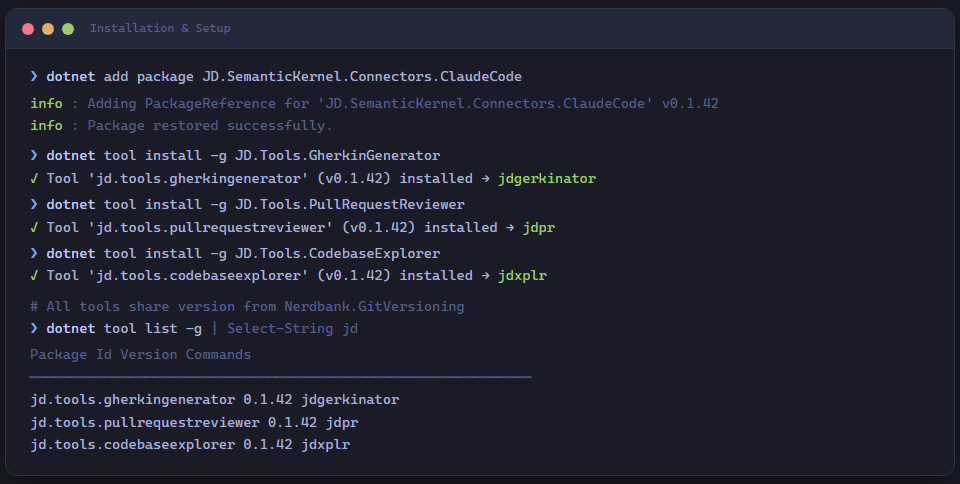Click the jd.tools.pullrequestreviewer 0.1.42 table row
Viewport: 960px width, 484px height.
(x=194, y=422)
